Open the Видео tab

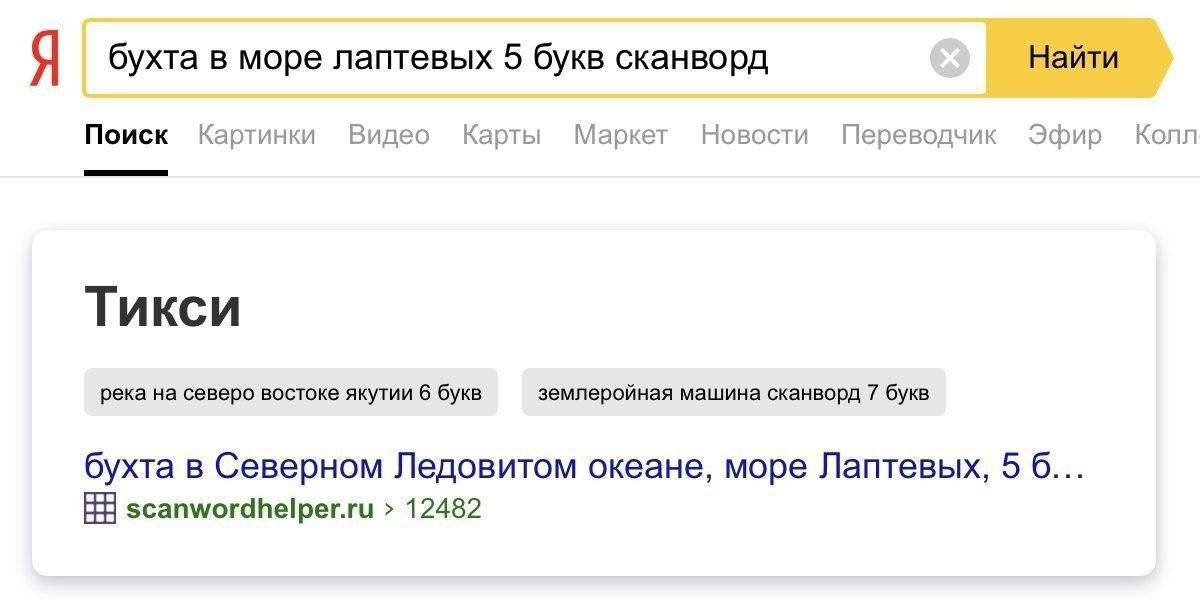coord(389,135)
